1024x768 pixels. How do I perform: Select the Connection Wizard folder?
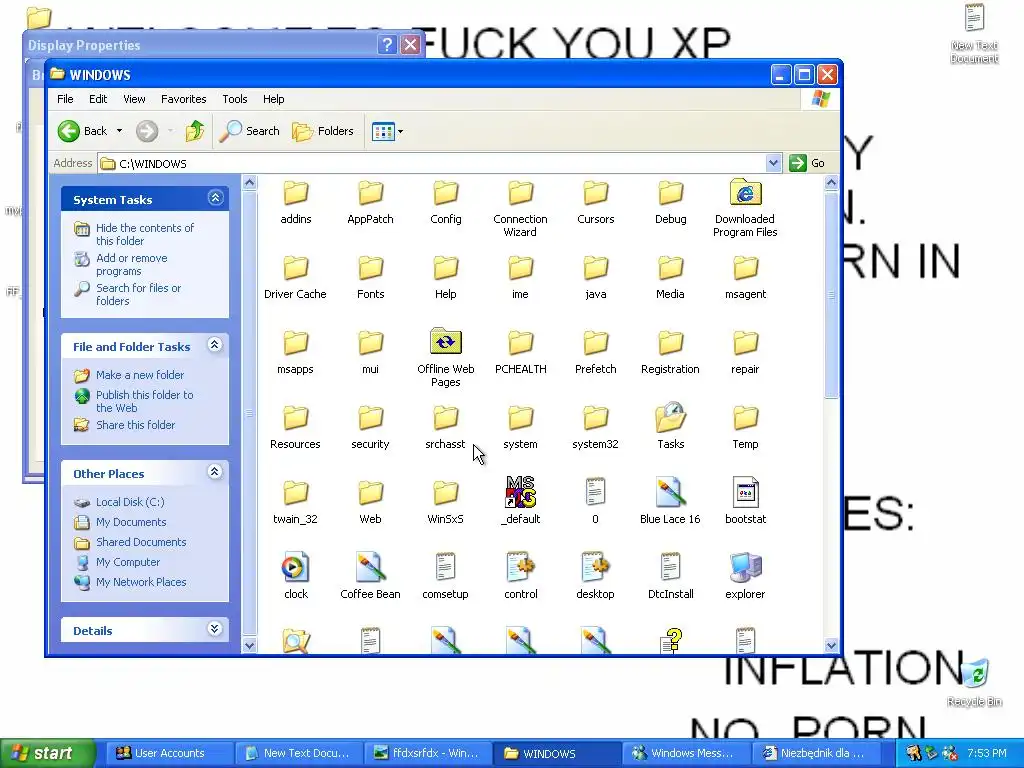click(520, 209)
